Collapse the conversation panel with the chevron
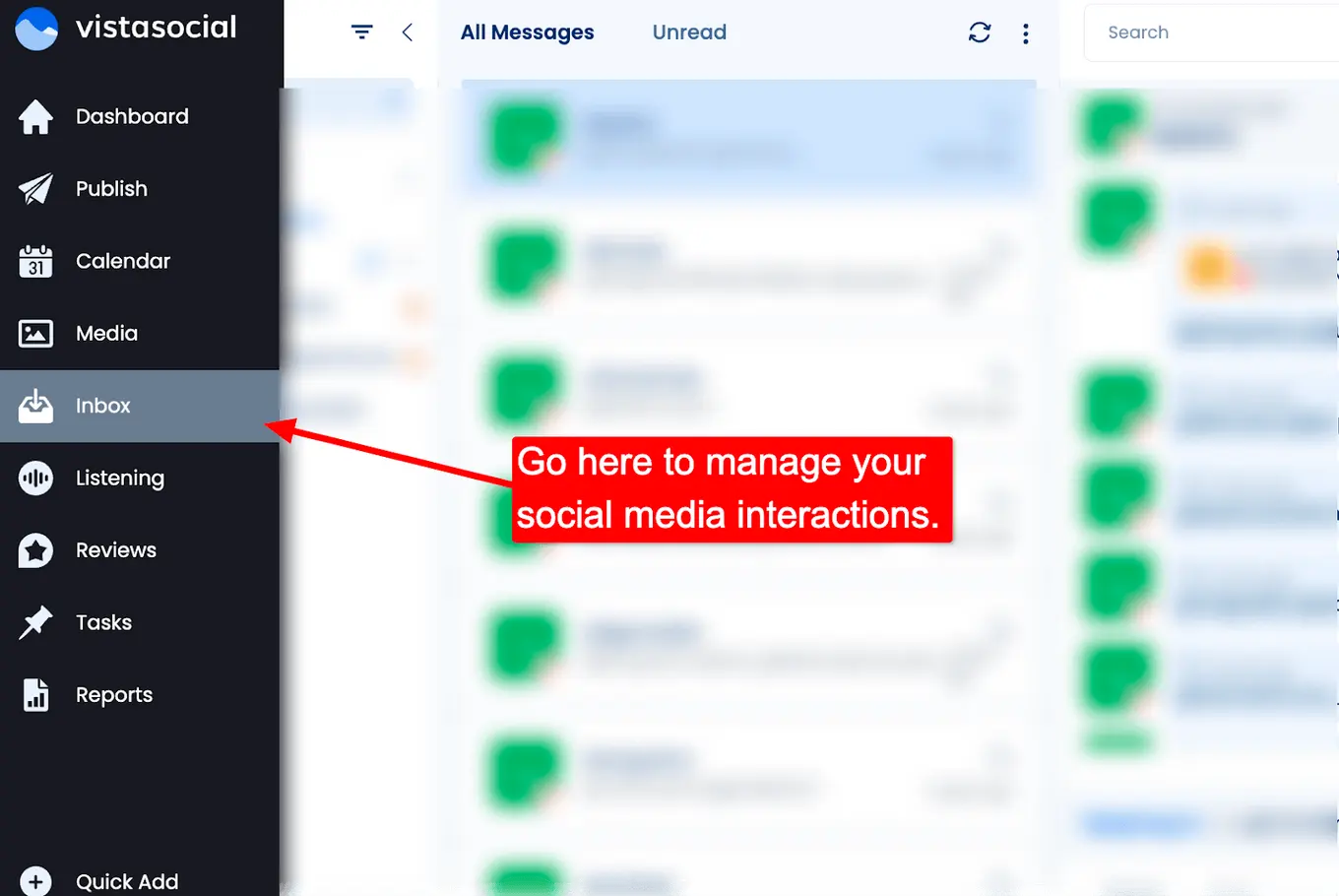This screenshot has width=1339, height=896. click(408, 32)
